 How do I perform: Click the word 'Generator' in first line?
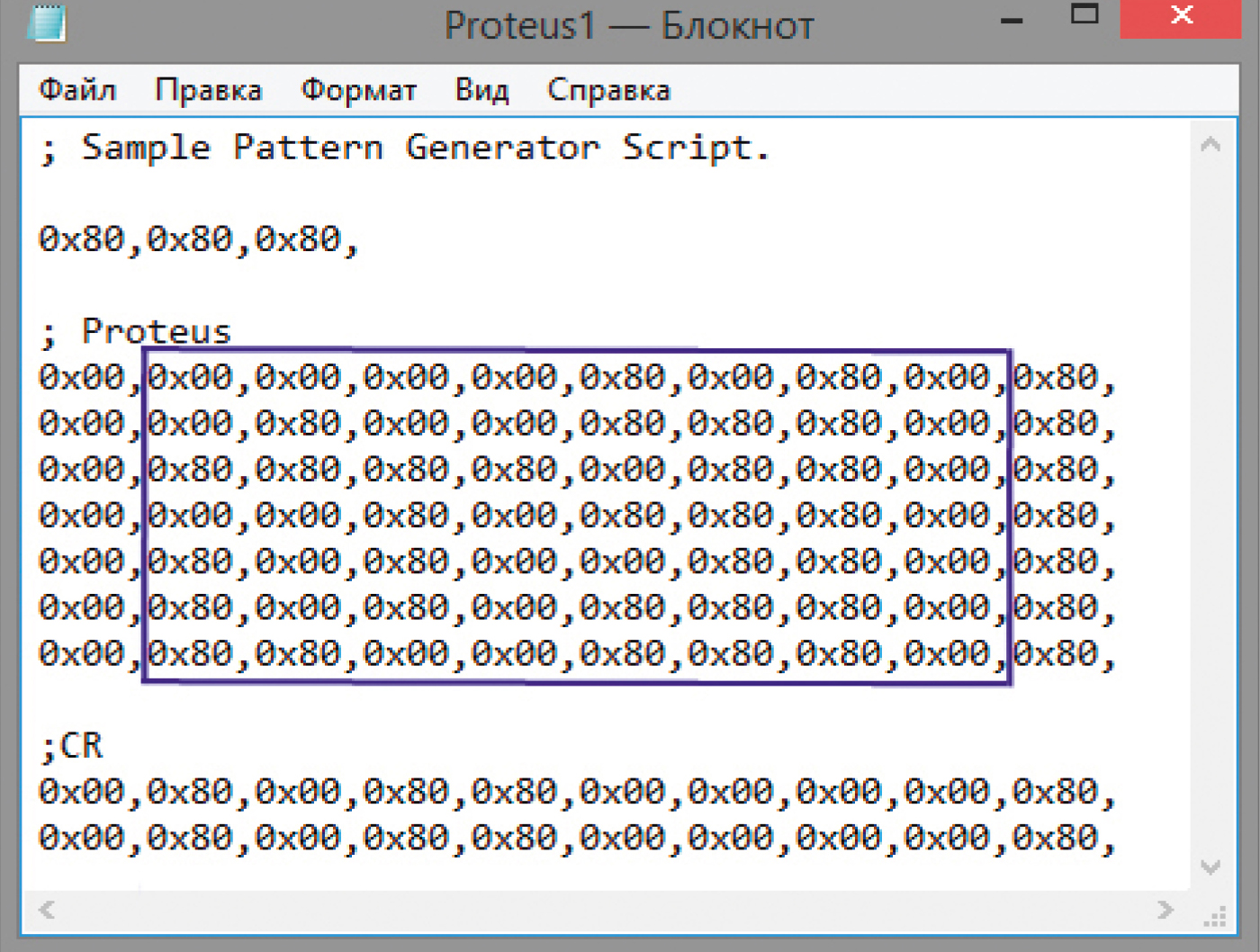coord(502,147)
